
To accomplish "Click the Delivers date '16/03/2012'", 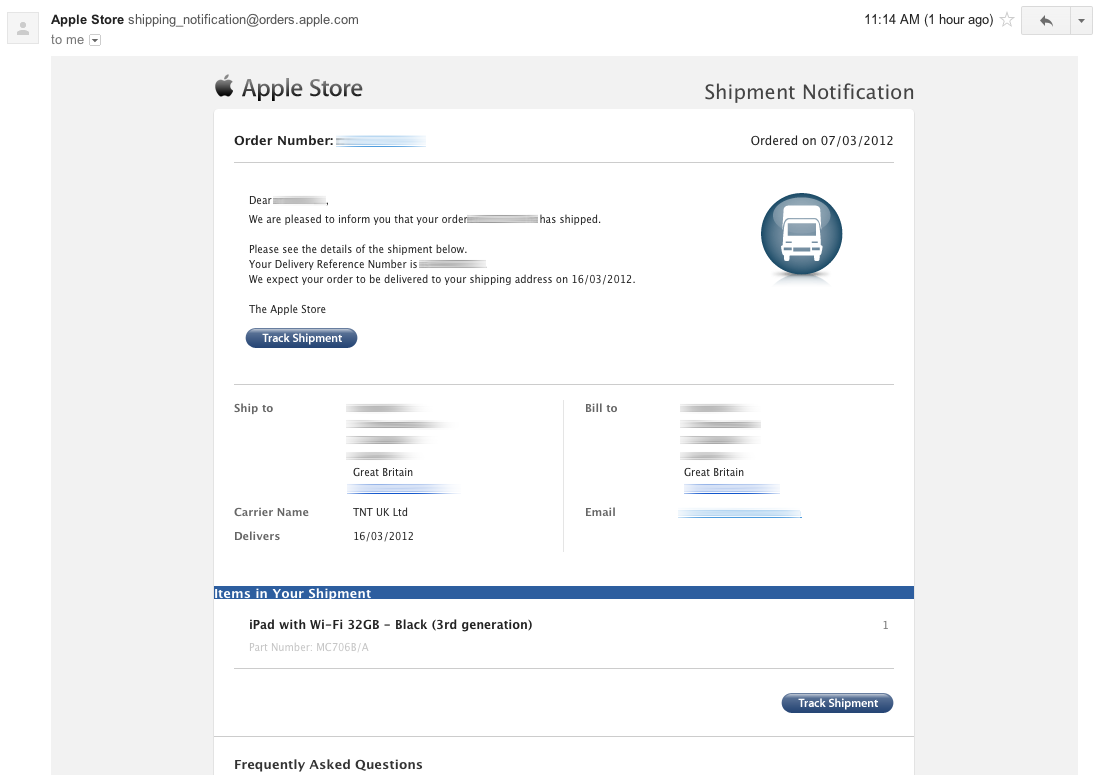I will click(383, 536).
